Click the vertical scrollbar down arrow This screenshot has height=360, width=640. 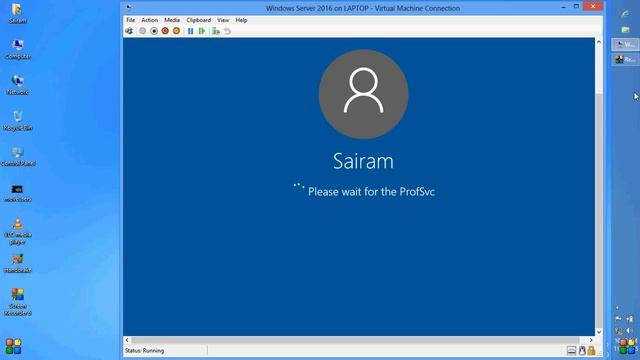[599, 332]
